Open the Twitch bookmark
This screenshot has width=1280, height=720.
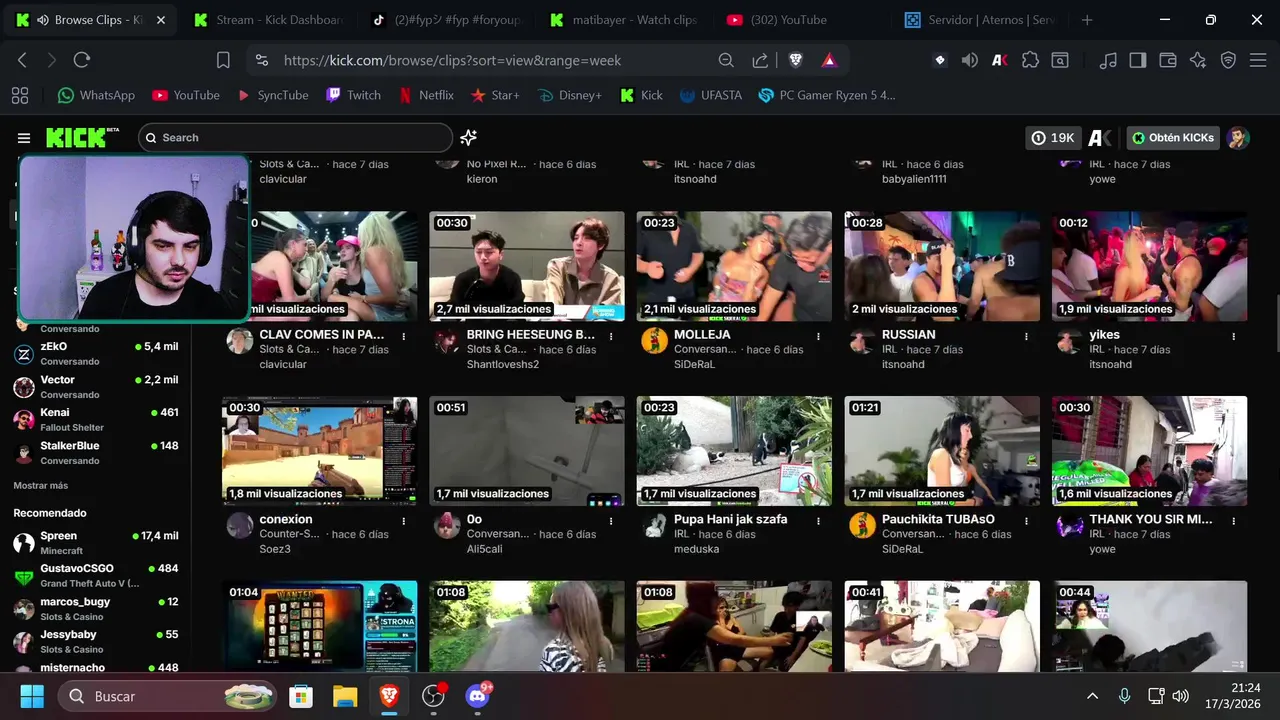click(353, 95)
